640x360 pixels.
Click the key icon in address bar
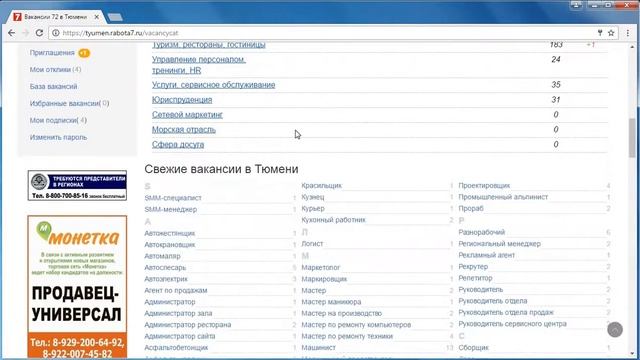tap(600, 33)
